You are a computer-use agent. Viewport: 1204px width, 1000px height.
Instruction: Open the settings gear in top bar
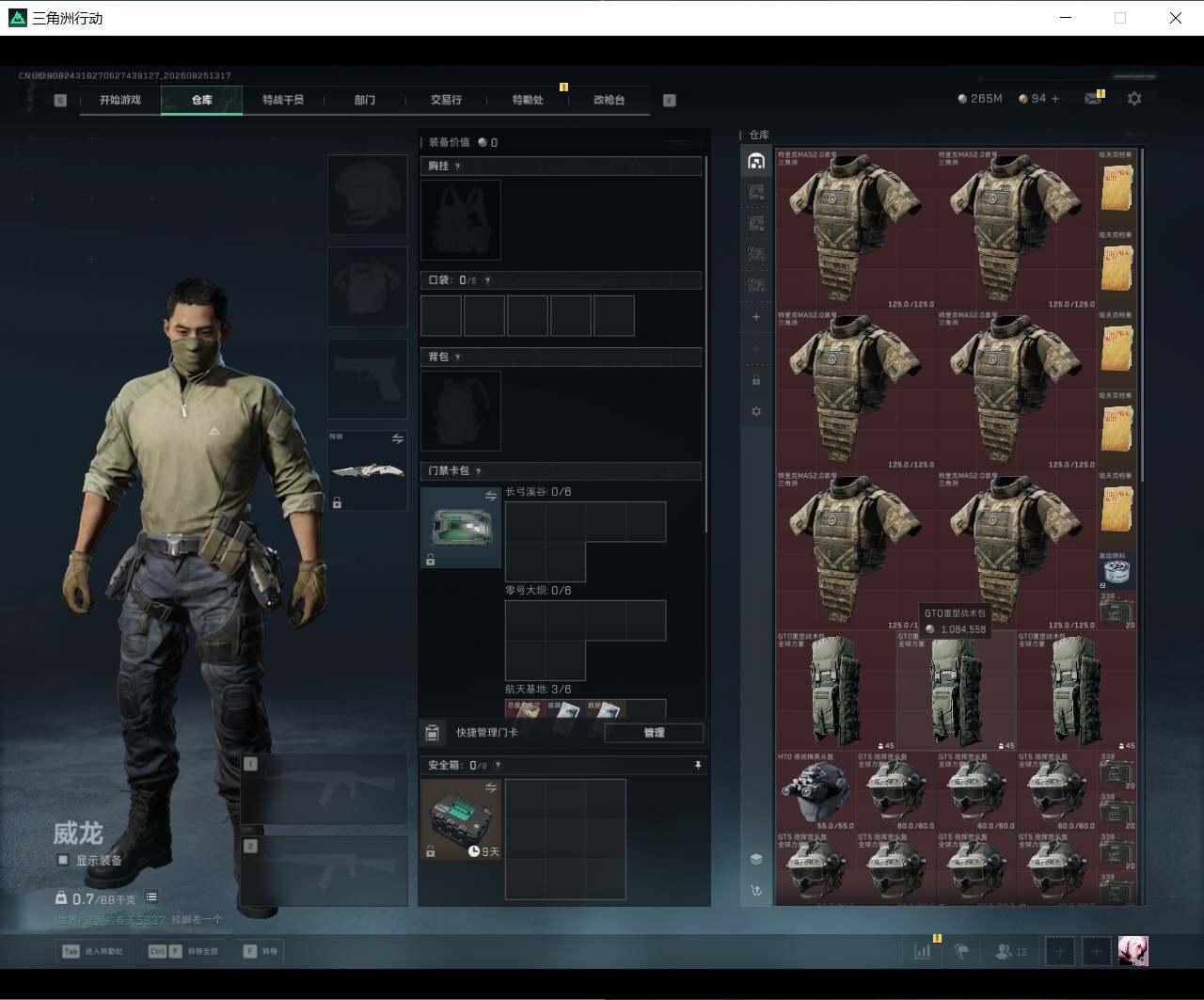coord(1134,98)
